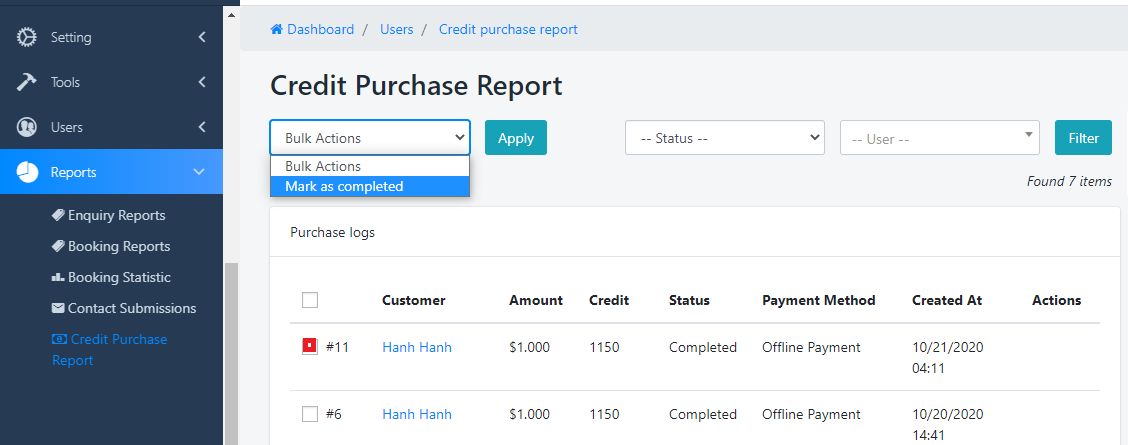This screenshot has height=445, width=1128.
Task: Click the Setting gear icon in sidebar
Action: [27, 37]
